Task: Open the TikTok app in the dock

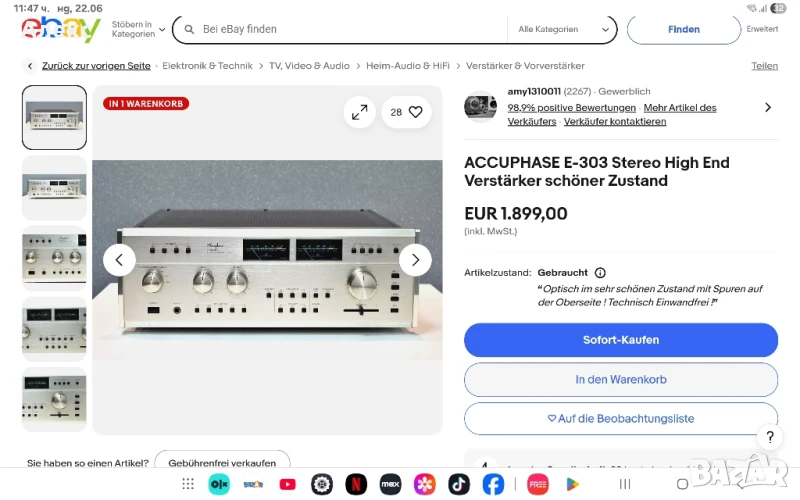Action: (x=459, y=484)
